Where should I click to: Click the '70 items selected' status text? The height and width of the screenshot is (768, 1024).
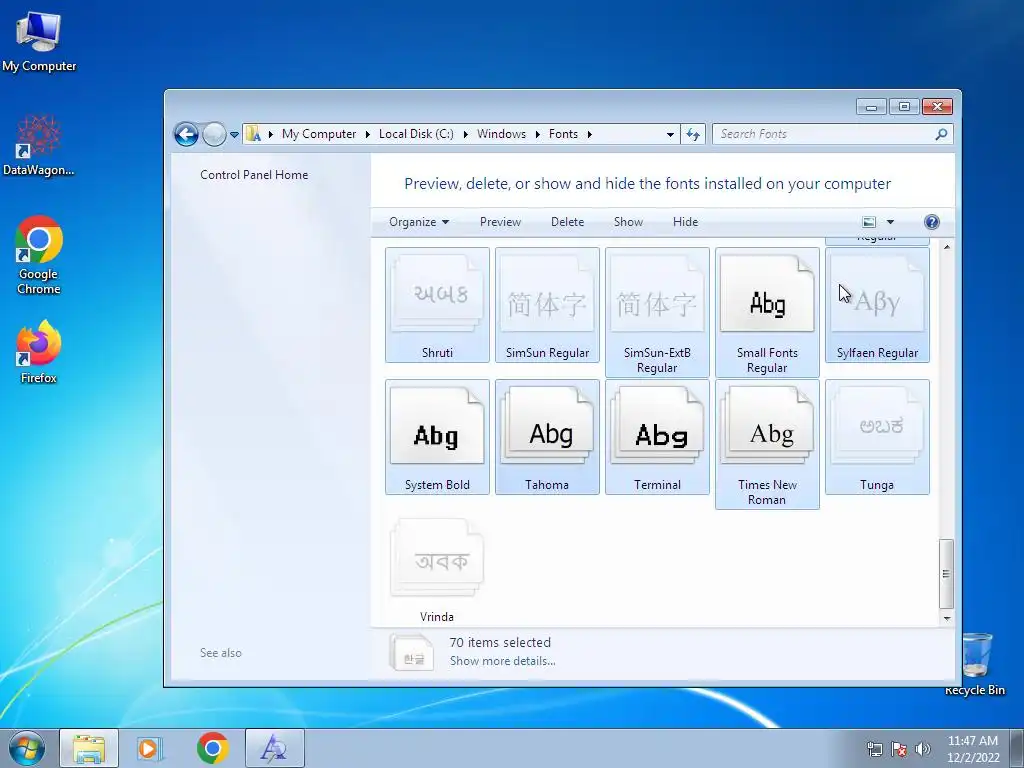click(500, 643)
